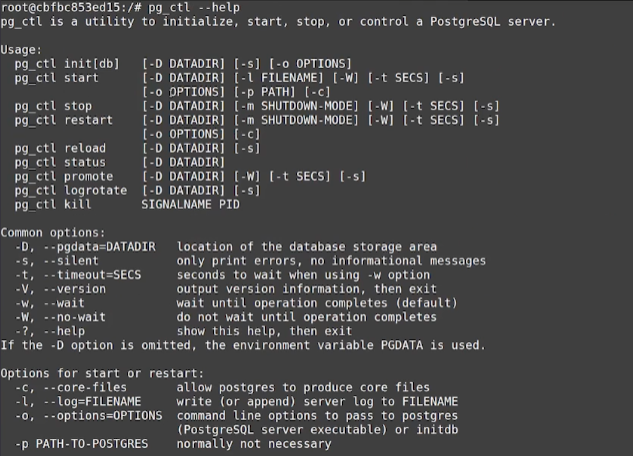Click 'pg_ctl stop' in the usage list
The height and width of the screenshot is (456, 633).
click(53, 107)
